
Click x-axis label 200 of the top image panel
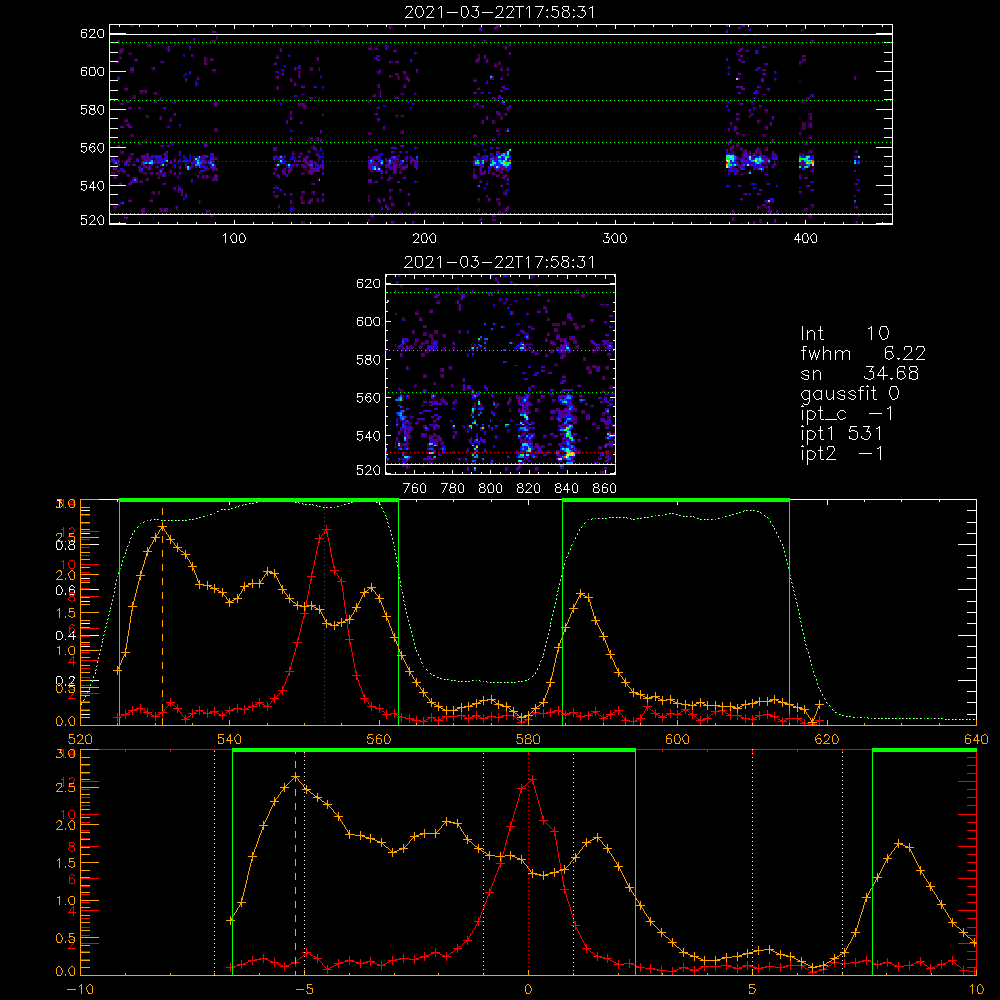424,238
